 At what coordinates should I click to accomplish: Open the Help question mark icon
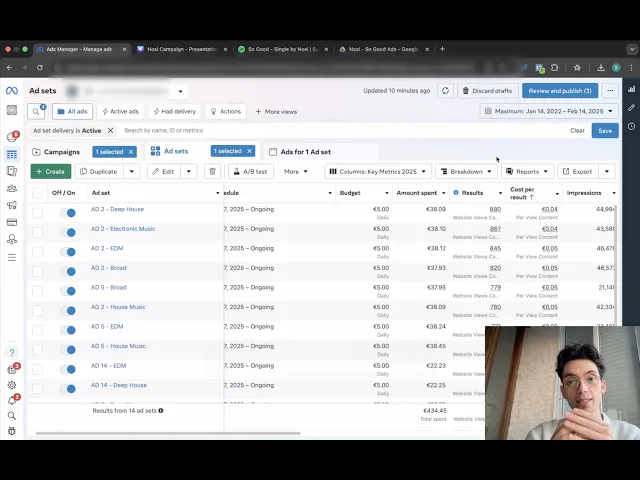click(12, 352)
